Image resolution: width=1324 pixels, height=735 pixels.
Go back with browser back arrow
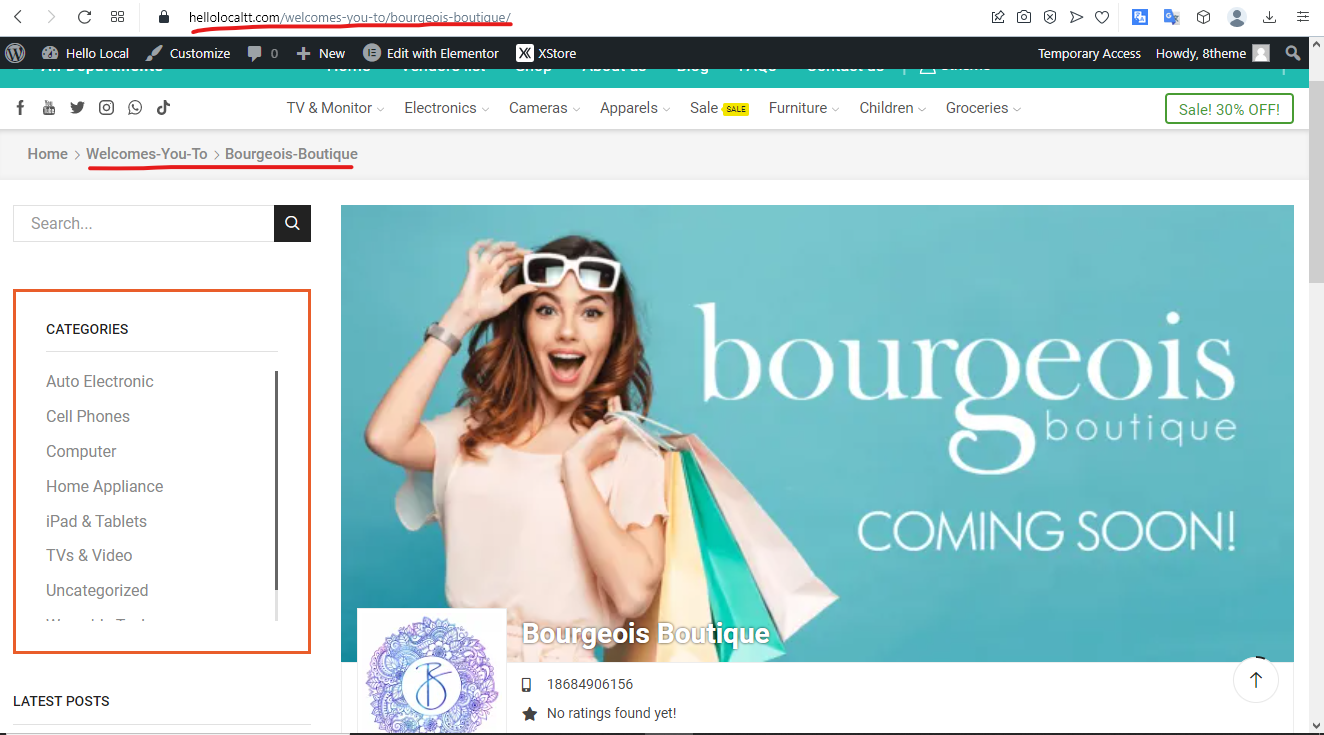[x=18, y=17]
